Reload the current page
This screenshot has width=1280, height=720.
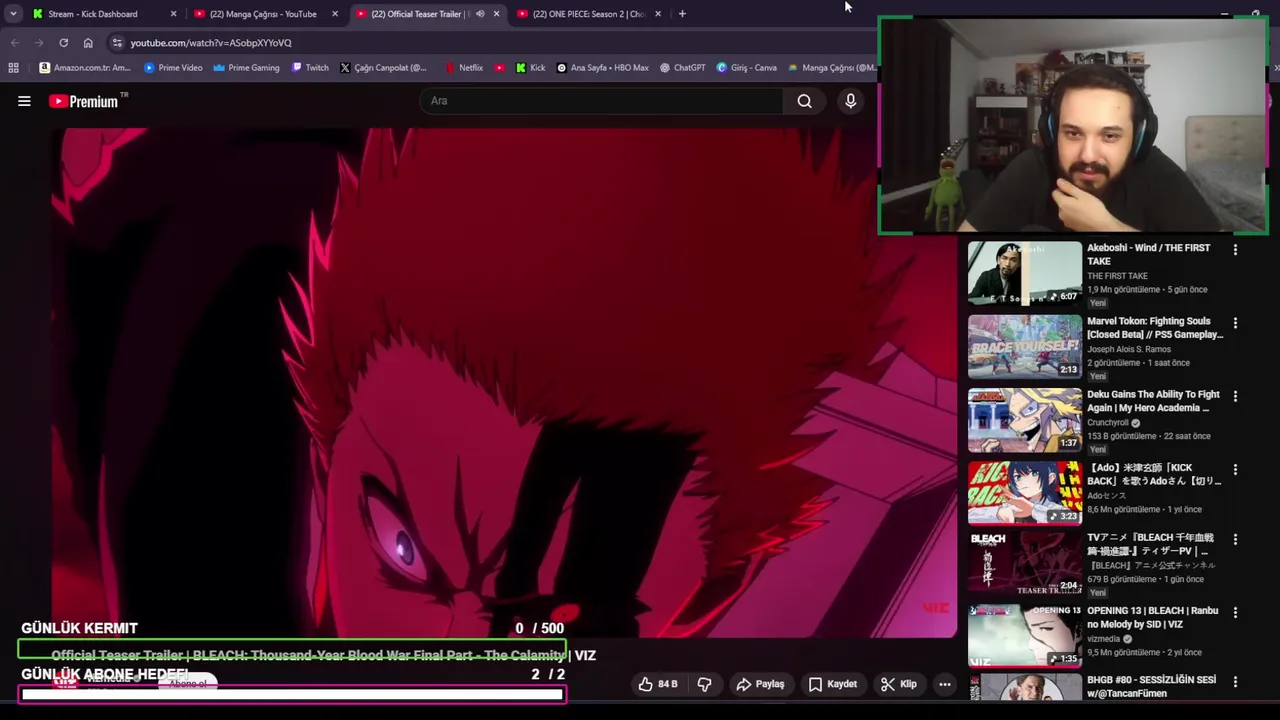pyautogui.click(x=63, y=43)
